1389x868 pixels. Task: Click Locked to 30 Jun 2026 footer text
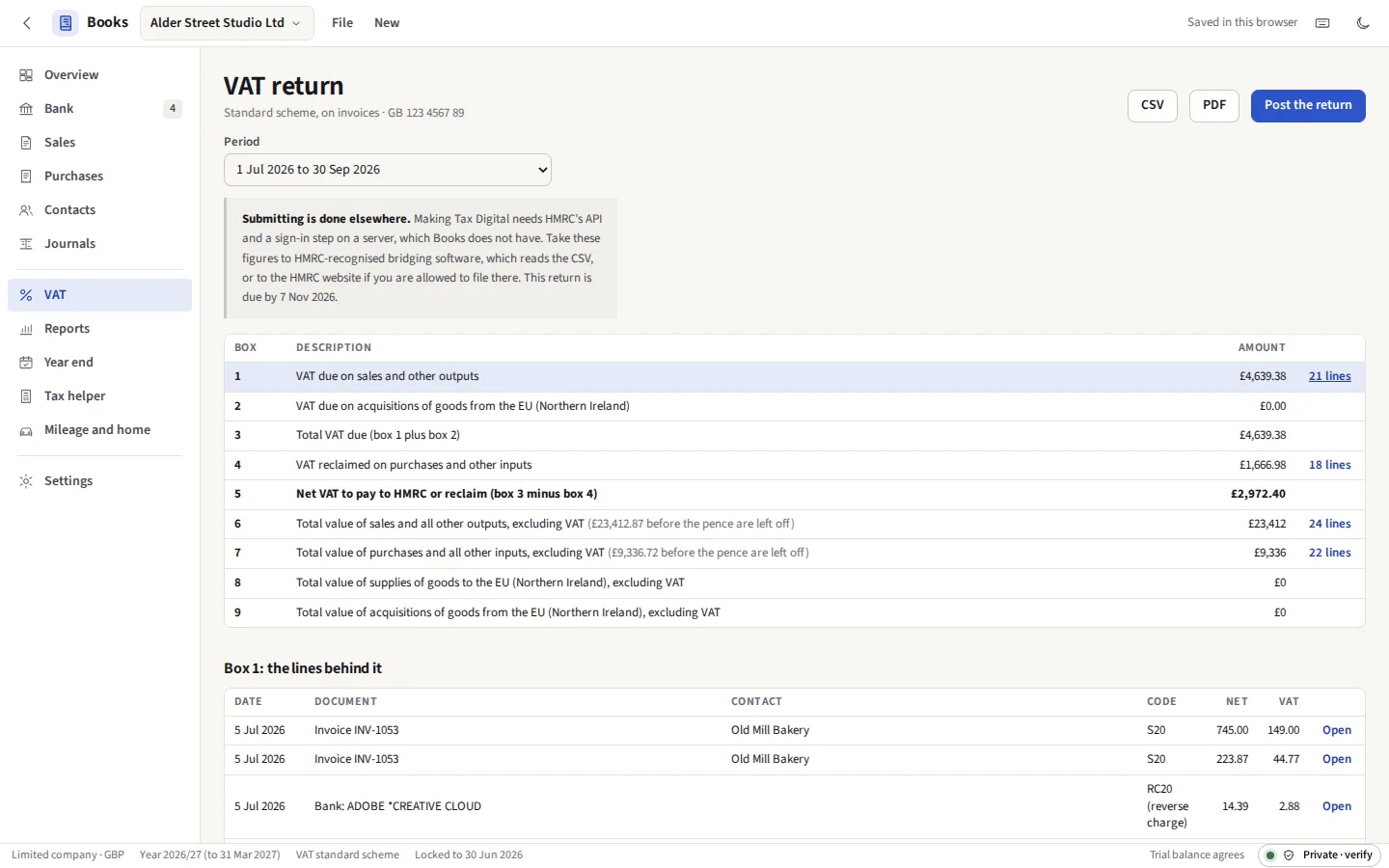469,855
